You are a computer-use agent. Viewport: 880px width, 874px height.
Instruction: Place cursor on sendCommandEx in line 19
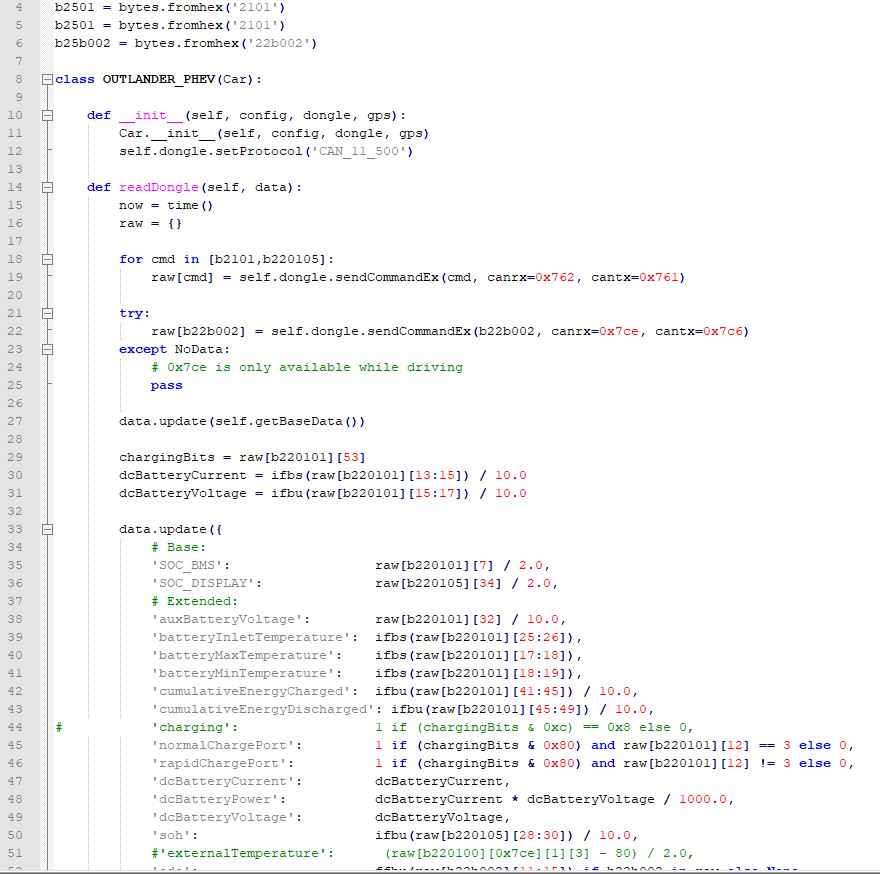385,277
